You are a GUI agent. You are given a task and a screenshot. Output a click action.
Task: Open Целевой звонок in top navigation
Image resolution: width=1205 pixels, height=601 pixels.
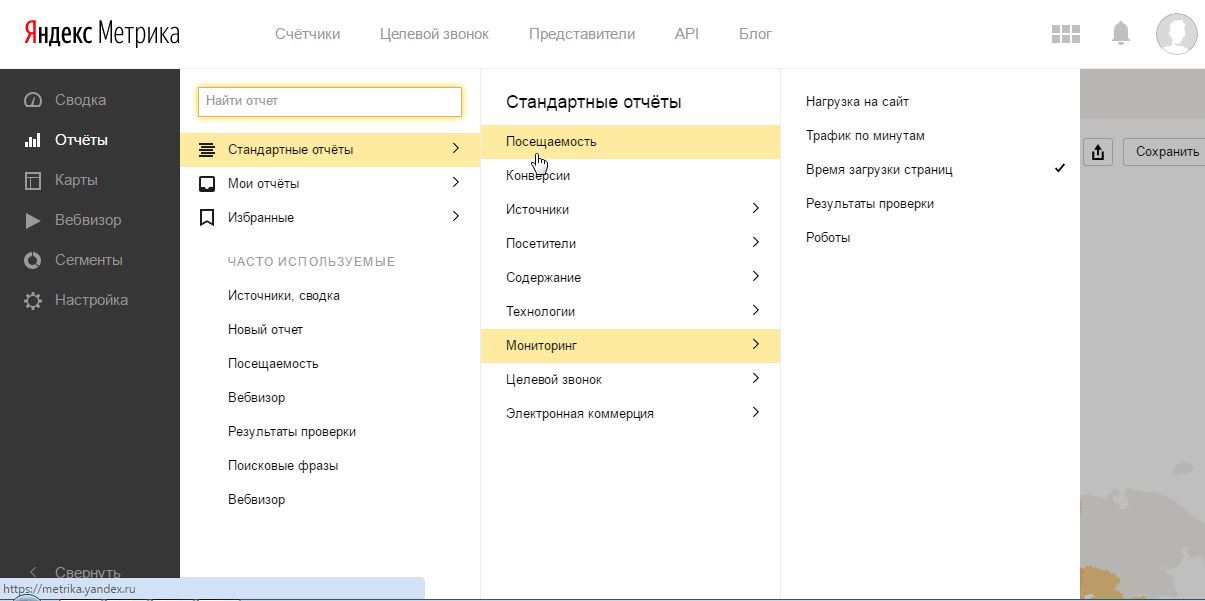[435, 34]
